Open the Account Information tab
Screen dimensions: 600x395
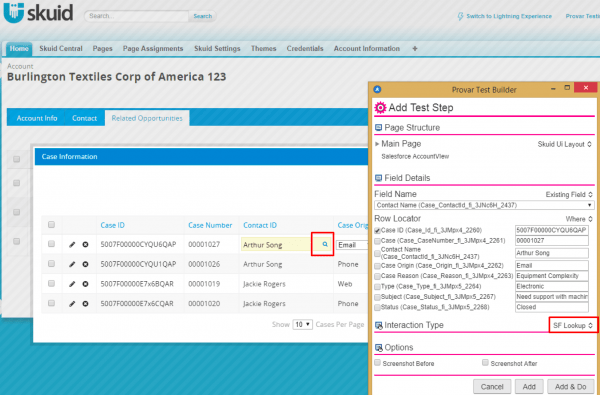click(x=367, y=49)
